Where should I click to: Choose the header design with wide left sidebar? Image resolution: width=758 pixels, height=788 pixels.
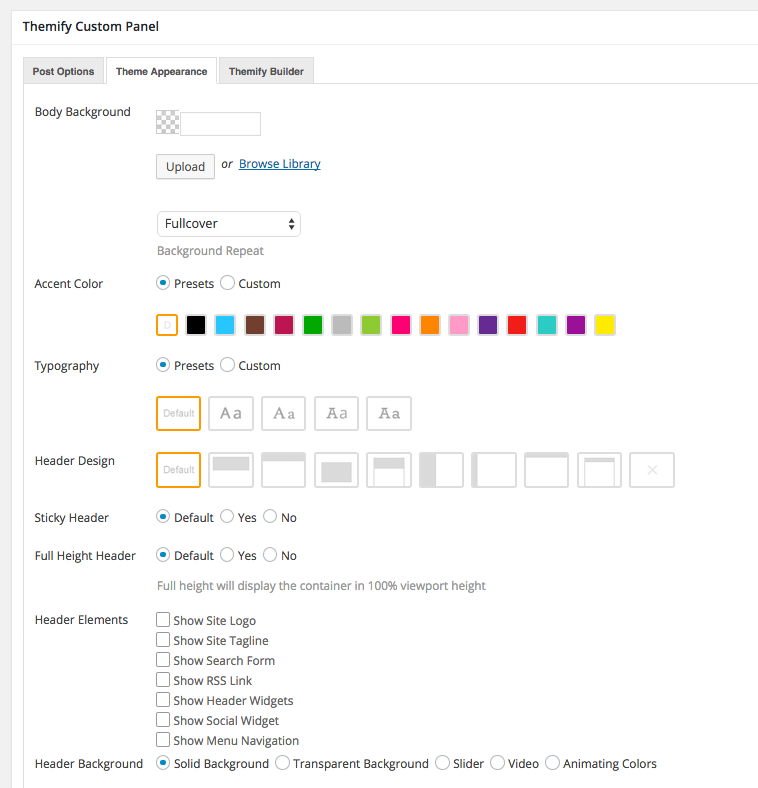pyautogui.click(x=441, y=470)
